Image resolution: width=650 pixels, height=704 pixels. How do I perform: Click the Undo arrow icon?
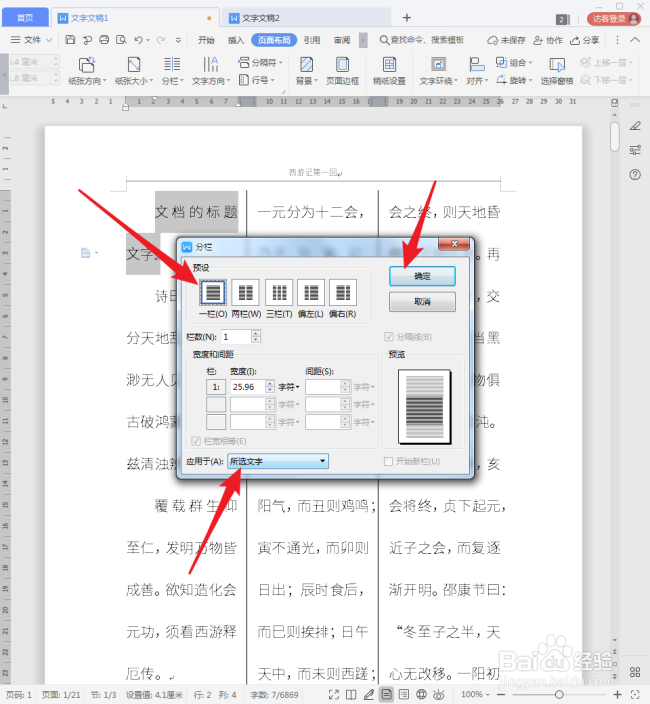[x=138, y=40]
